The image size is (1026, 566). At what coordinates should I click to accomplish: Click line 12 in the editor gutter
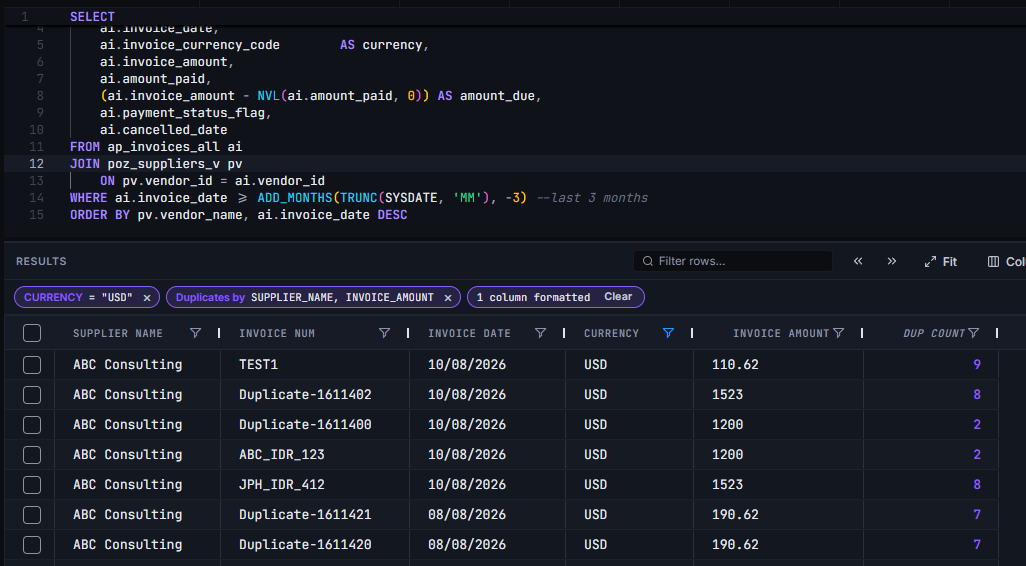coord(37,164)
